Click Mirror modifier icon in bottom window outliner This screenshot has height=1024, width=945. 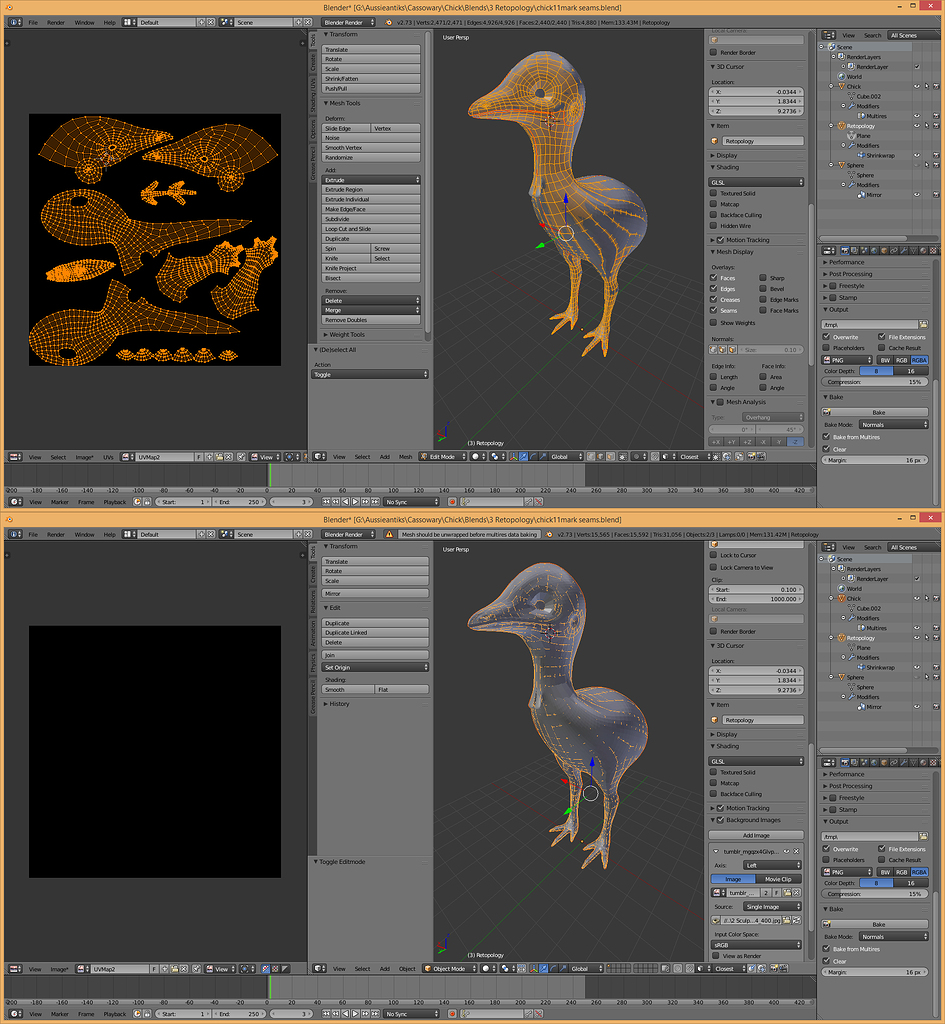(x=861, y=707)
